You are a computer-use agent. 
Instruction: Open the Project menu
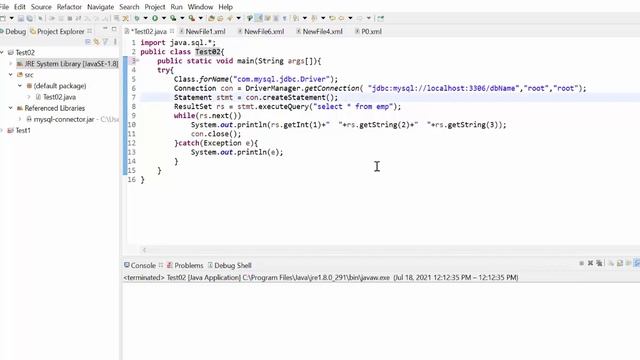[x=155, y=7]
